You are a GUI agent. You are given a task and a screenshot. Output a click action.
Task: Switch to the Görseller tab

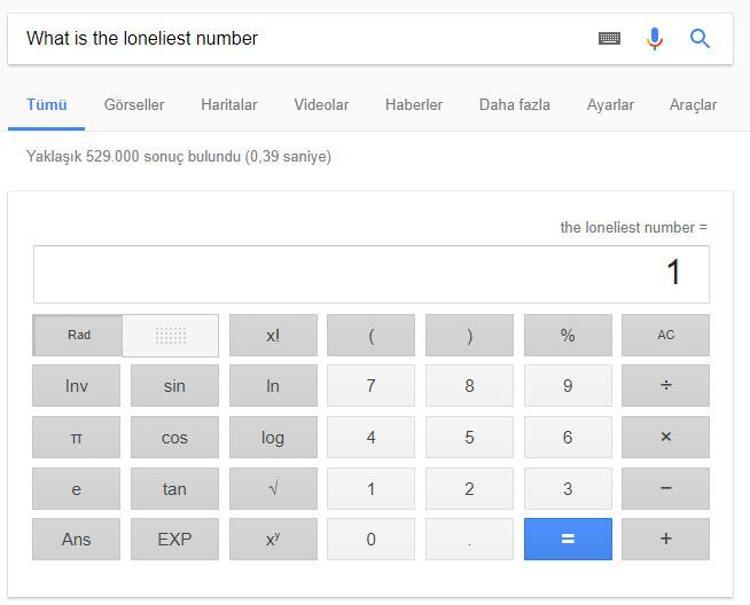(134, 105)
